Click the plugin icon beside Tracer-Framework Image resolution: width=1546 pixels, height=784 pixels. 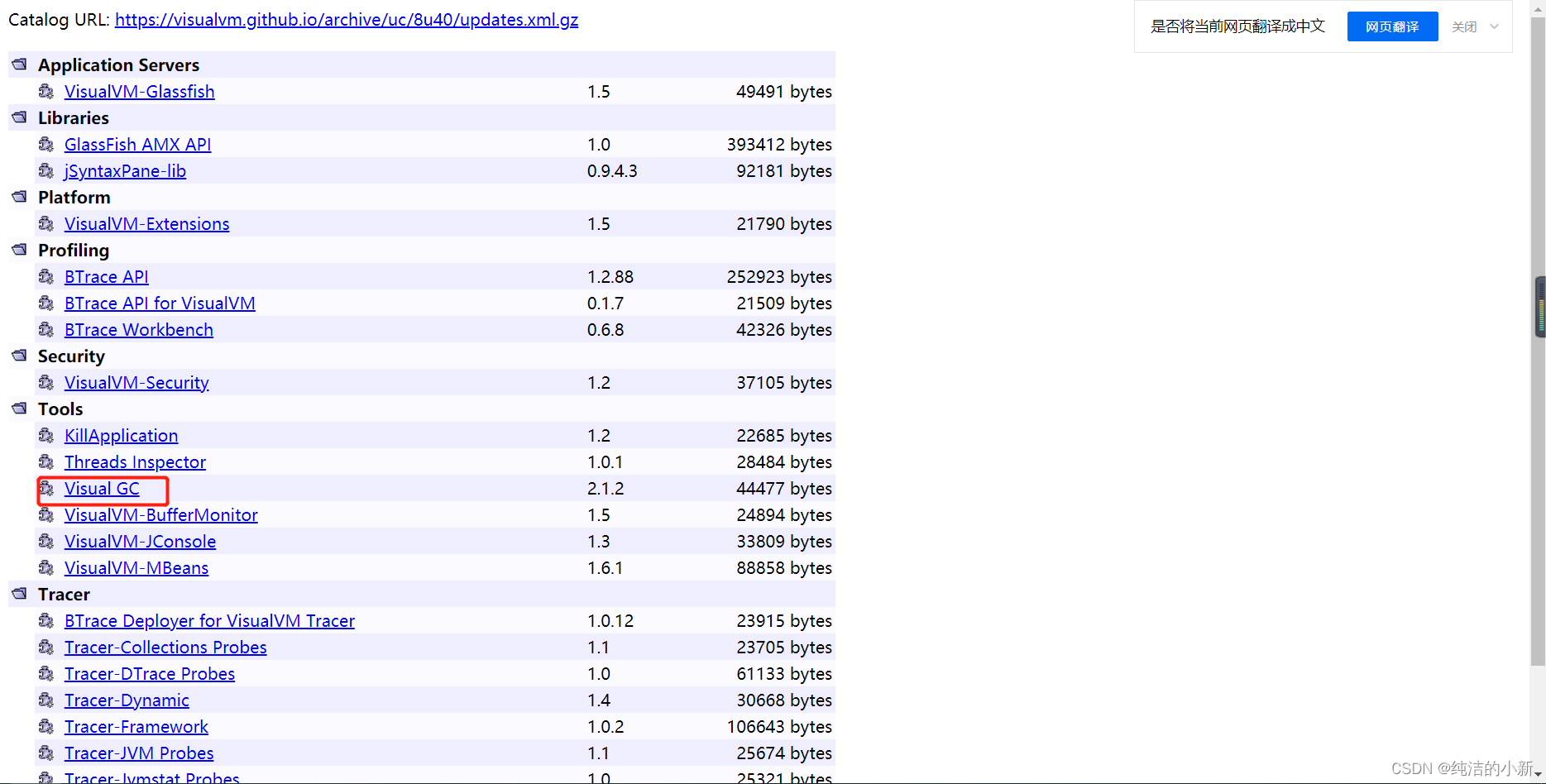(x=46, y=726)
